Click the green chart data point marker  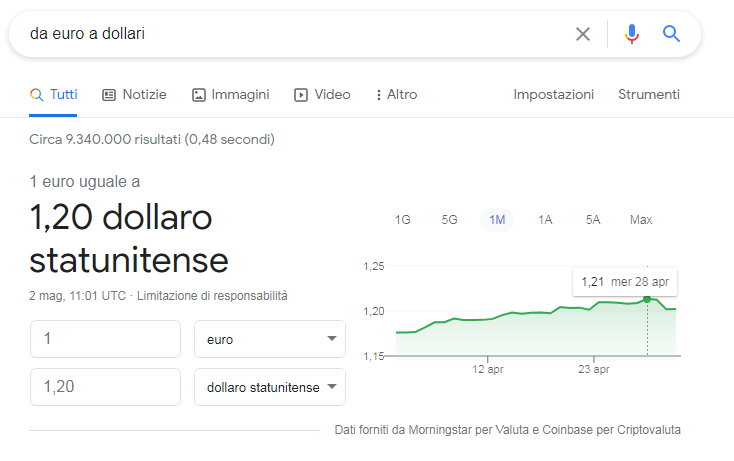[x=647, y=299]
